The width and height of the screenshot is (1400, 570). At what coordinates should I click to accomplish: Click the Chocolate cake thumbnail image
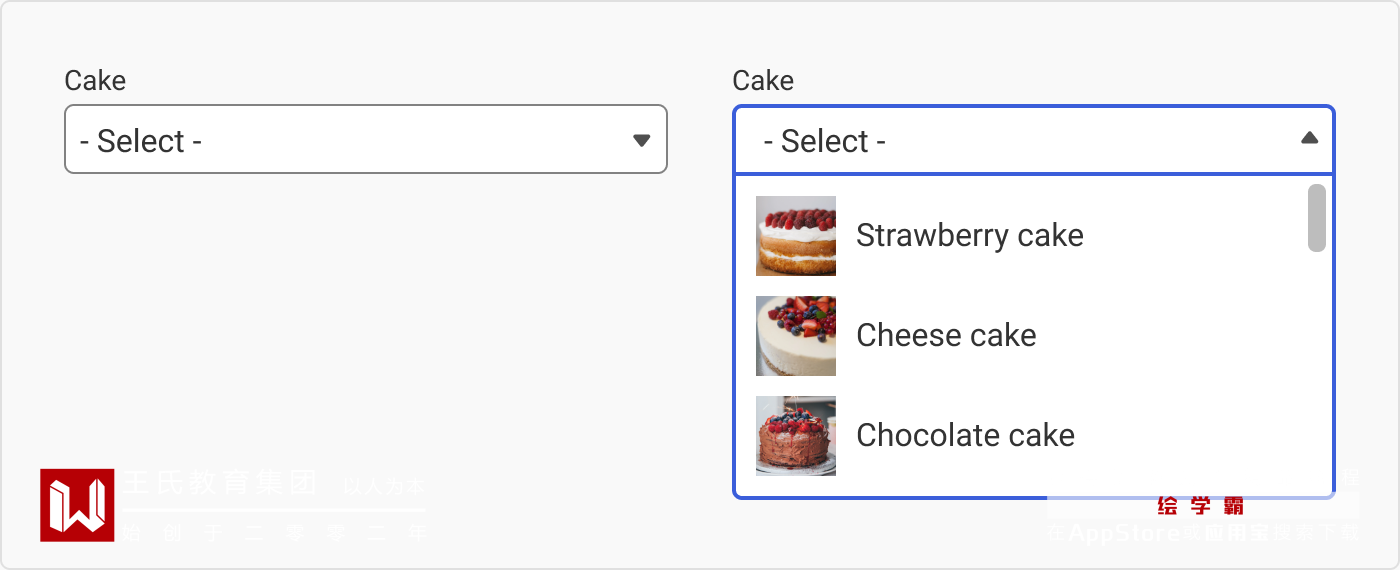point(796,436)
